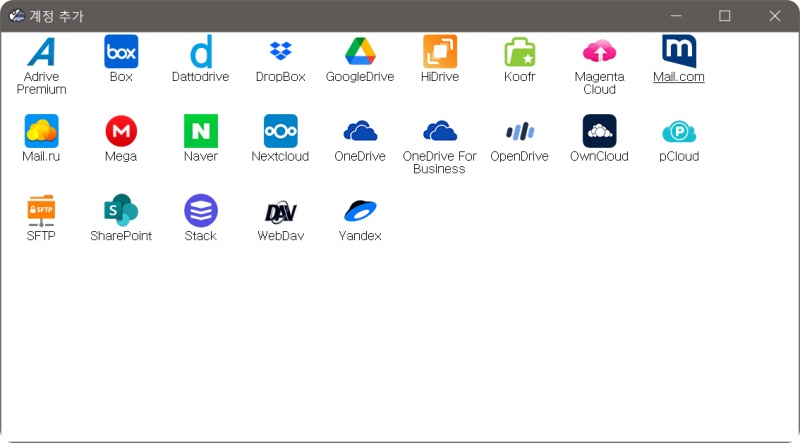Image resolution: width=800 pixels, height=443 pixels.
Task: Click the Naver text label
Action: [x=201, y=157]
